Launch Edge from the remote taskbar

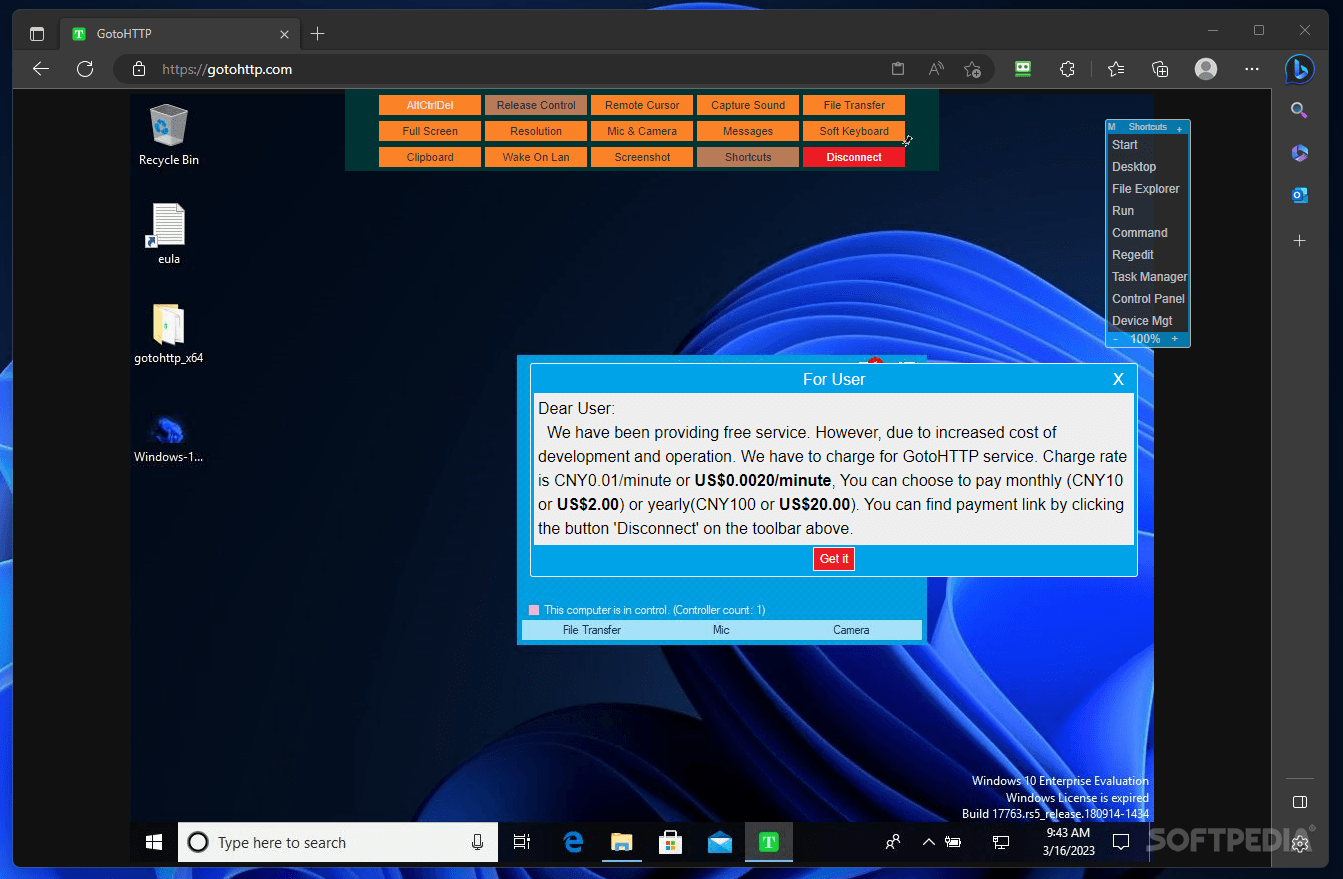pyautogui.click(x=573, y=842)
